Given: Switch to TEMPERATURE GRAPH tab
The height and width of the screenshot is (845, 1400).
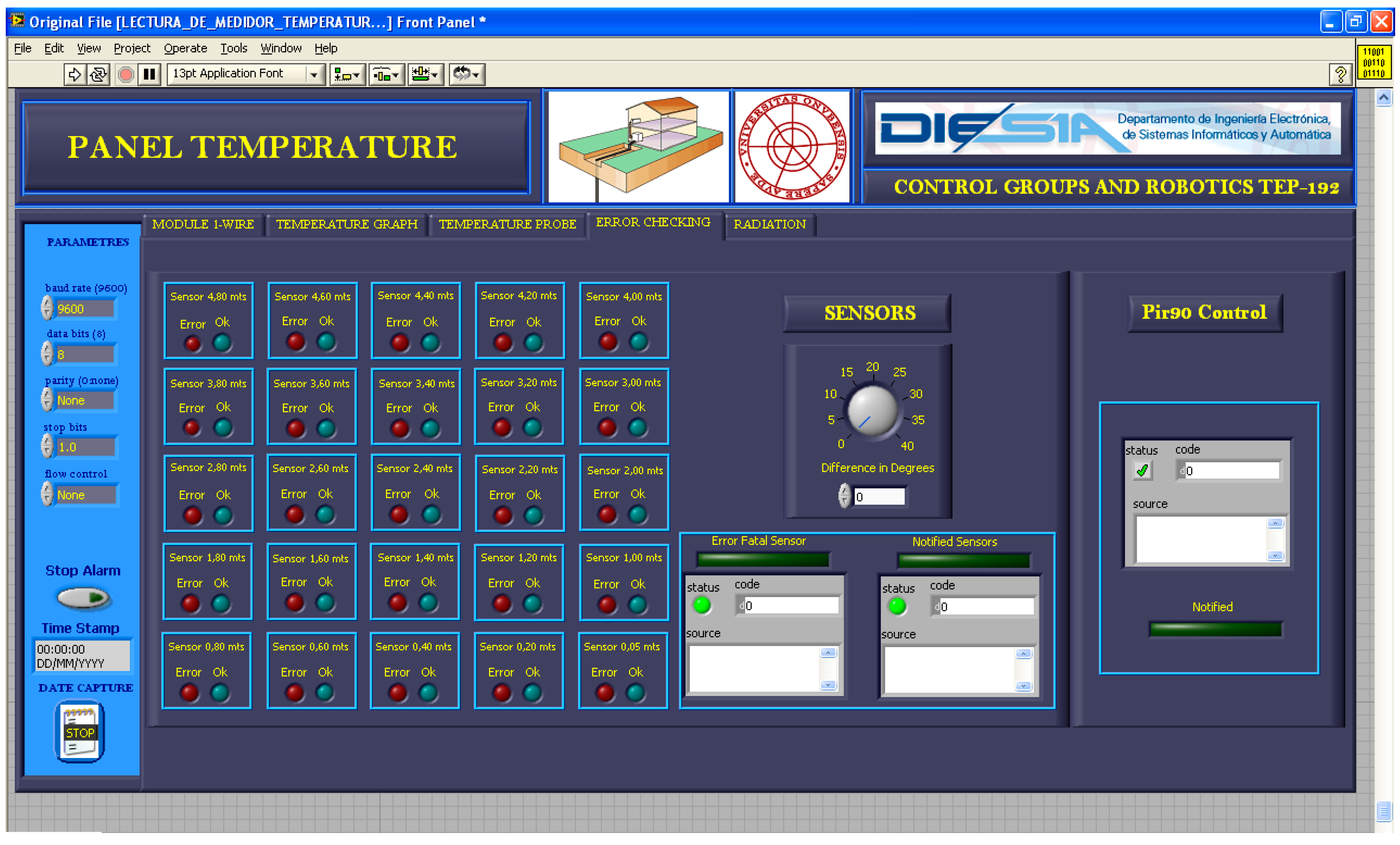Looking at the screenshot, I should click(x=346, y=225).
